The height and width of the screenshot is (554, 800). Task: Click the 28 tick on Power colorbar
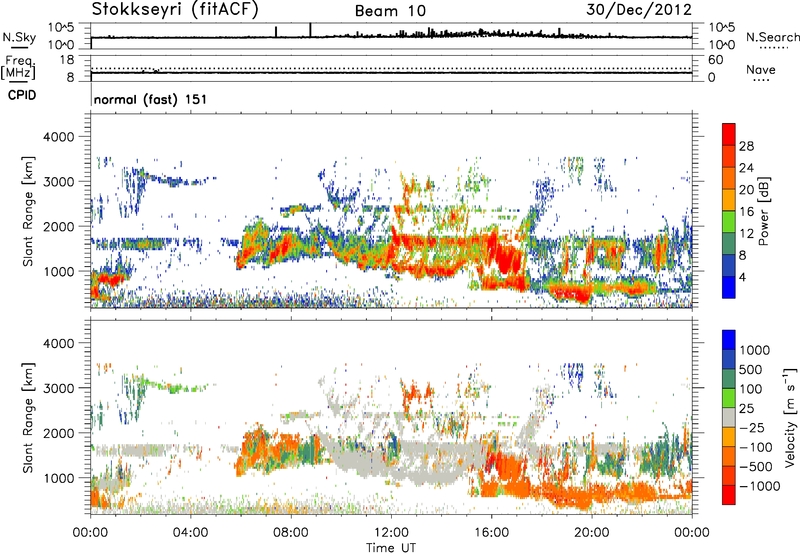[746, 146]
